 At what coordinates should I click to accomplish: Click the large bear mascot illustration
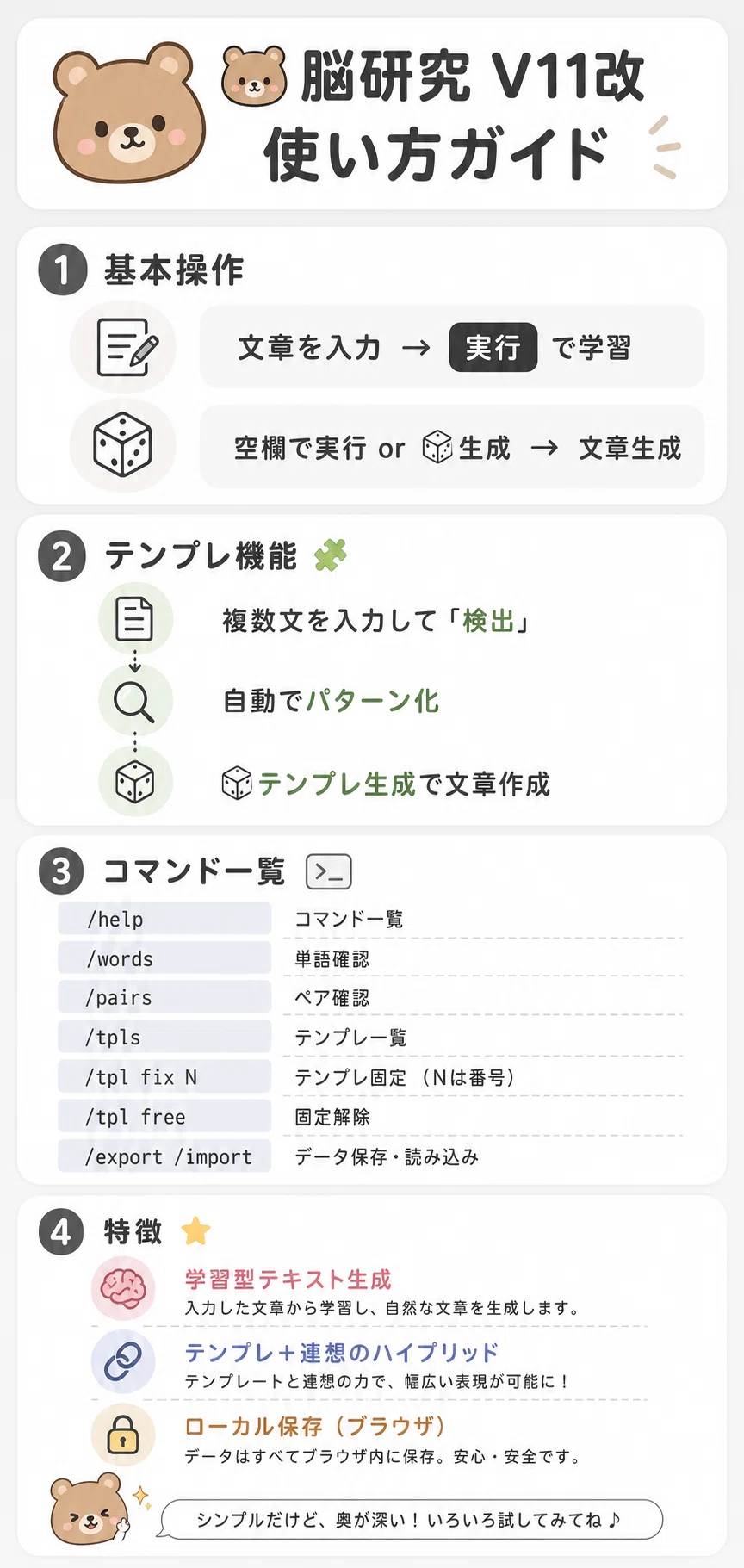[x=129, y=112]
